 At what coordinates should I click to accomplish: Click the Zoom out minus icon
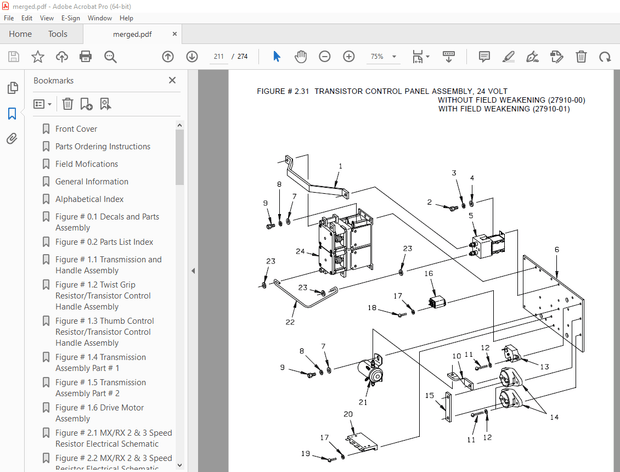(x=325, y=57)
